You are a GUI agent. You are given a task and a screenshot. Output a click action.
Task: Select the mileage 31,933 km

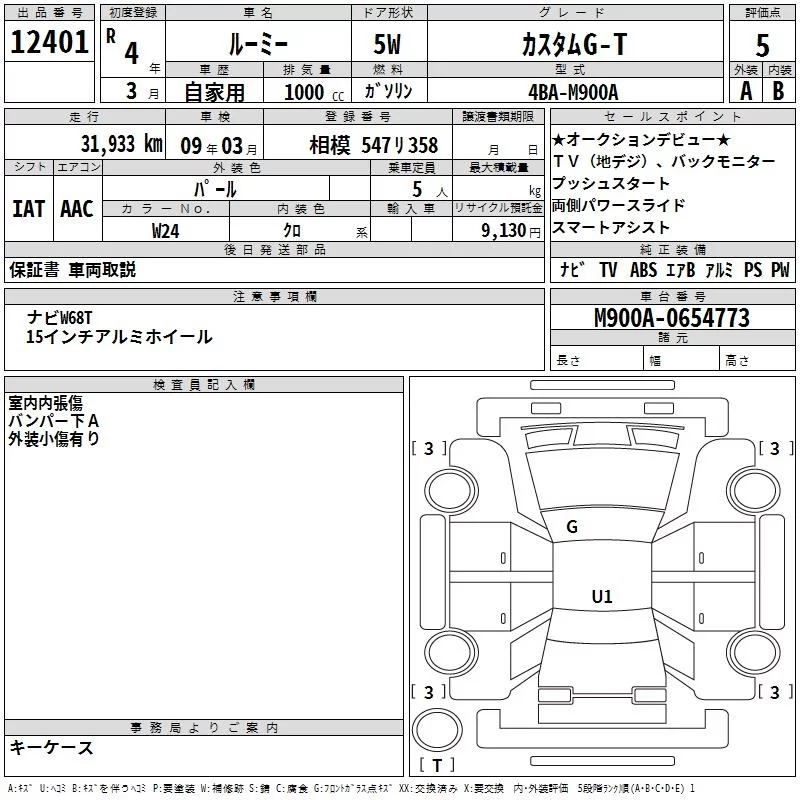click(x=121, y=144)
